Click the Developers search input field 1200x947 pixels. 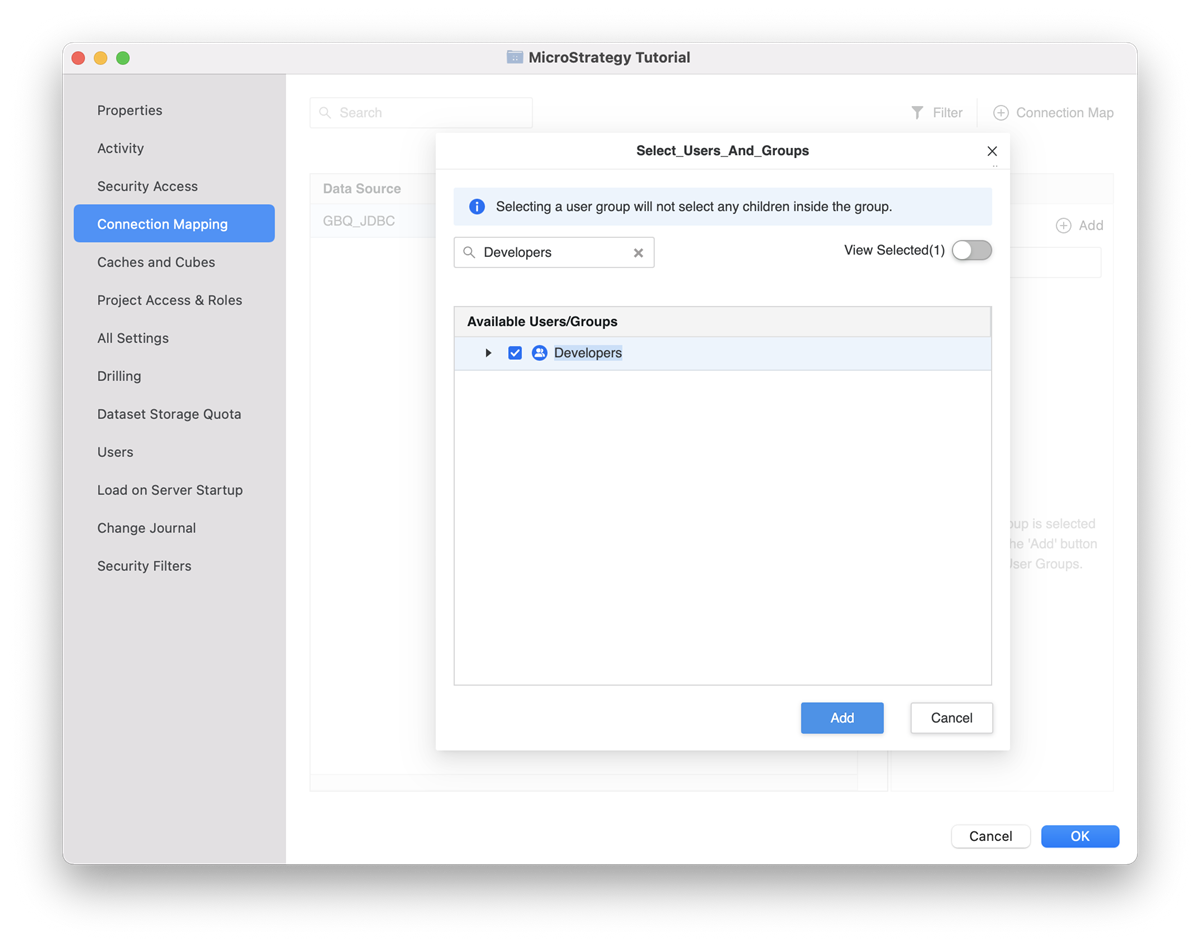click(x=553, y=253)
